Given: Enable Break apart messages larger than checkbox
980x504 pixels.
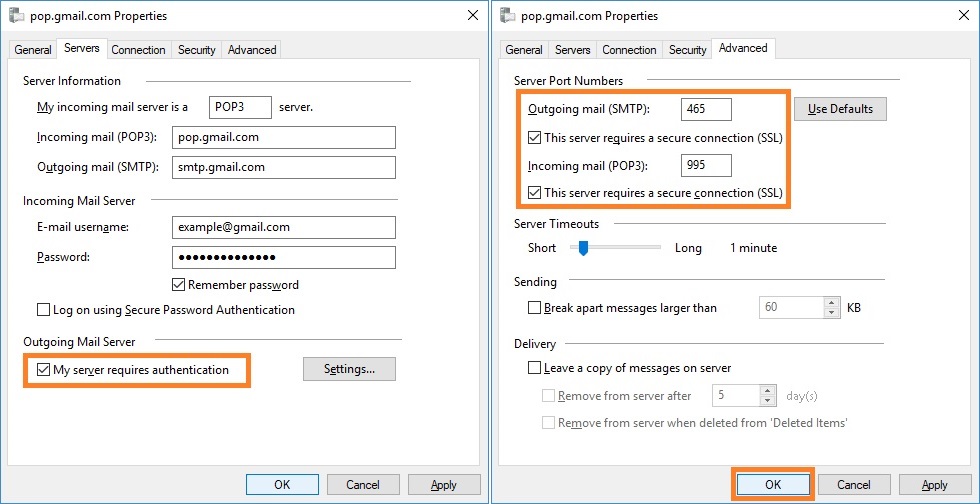Looking at the screenshot, I should click(x=534, y=308).
